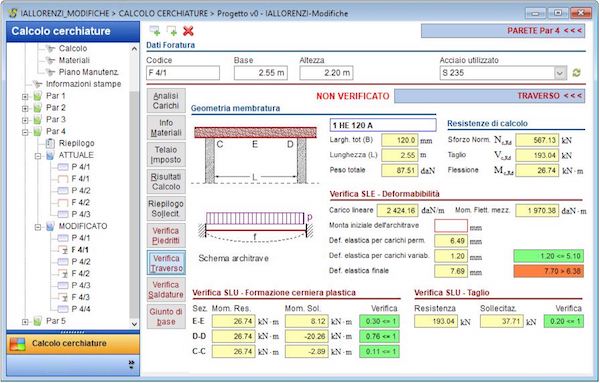Collapse the Par 4 tree node
Screen dimensions: 600x383
(25, 132)
